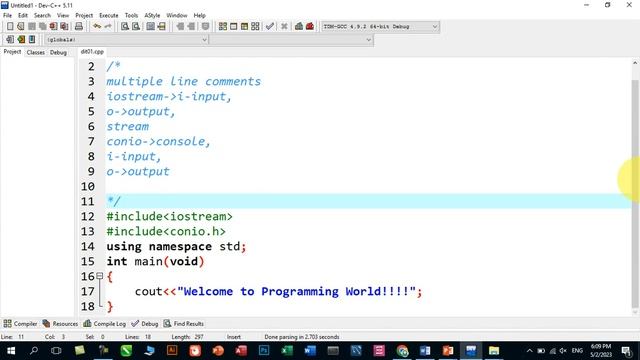Click the 'Welcome to Programming World!!!!' string
The image size is (640, 360).
coord(296,291)
